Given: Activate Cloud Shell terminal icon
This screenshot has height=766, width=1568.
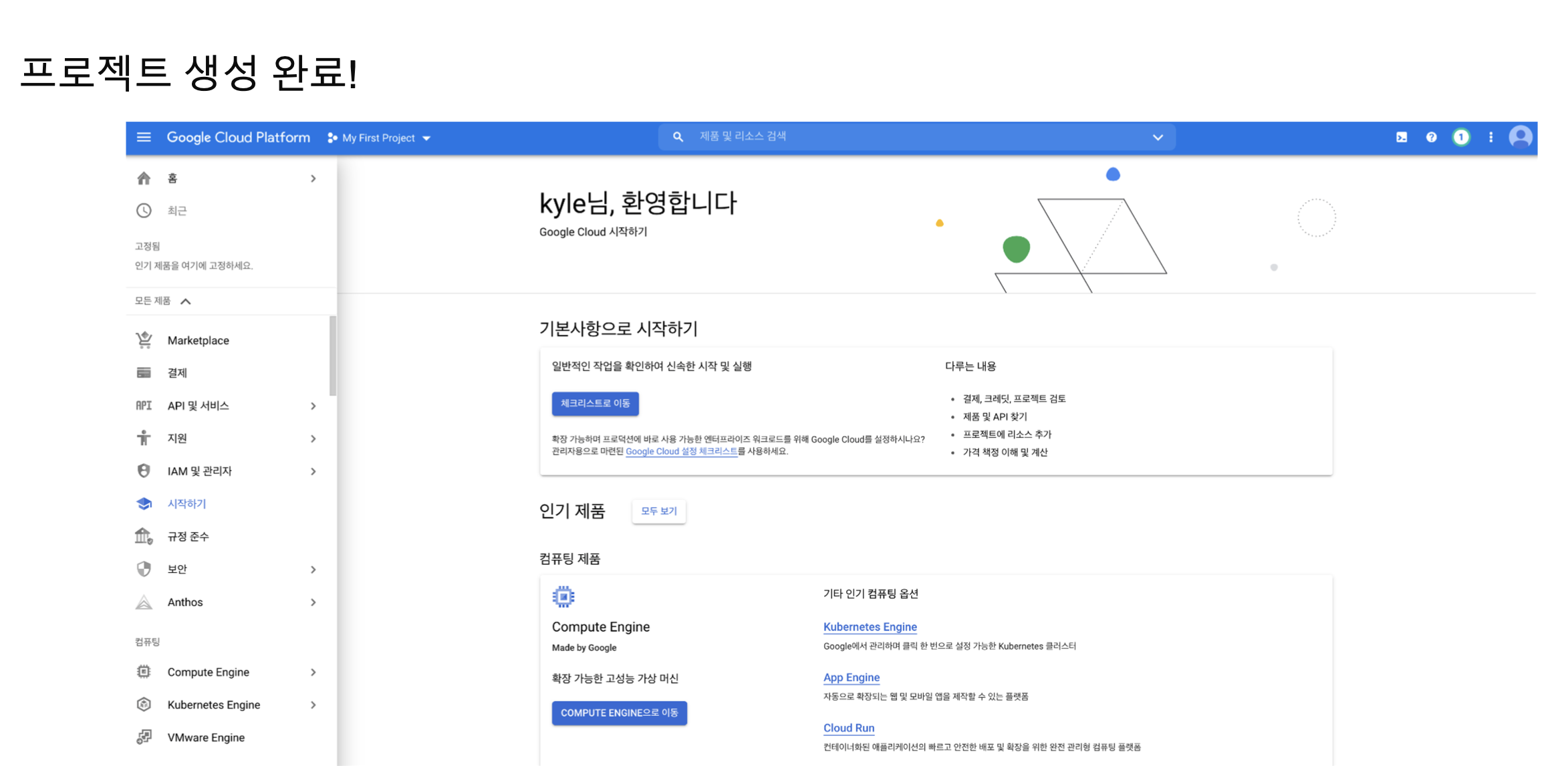Looking at the screenshot, I should pos(1402,137).
